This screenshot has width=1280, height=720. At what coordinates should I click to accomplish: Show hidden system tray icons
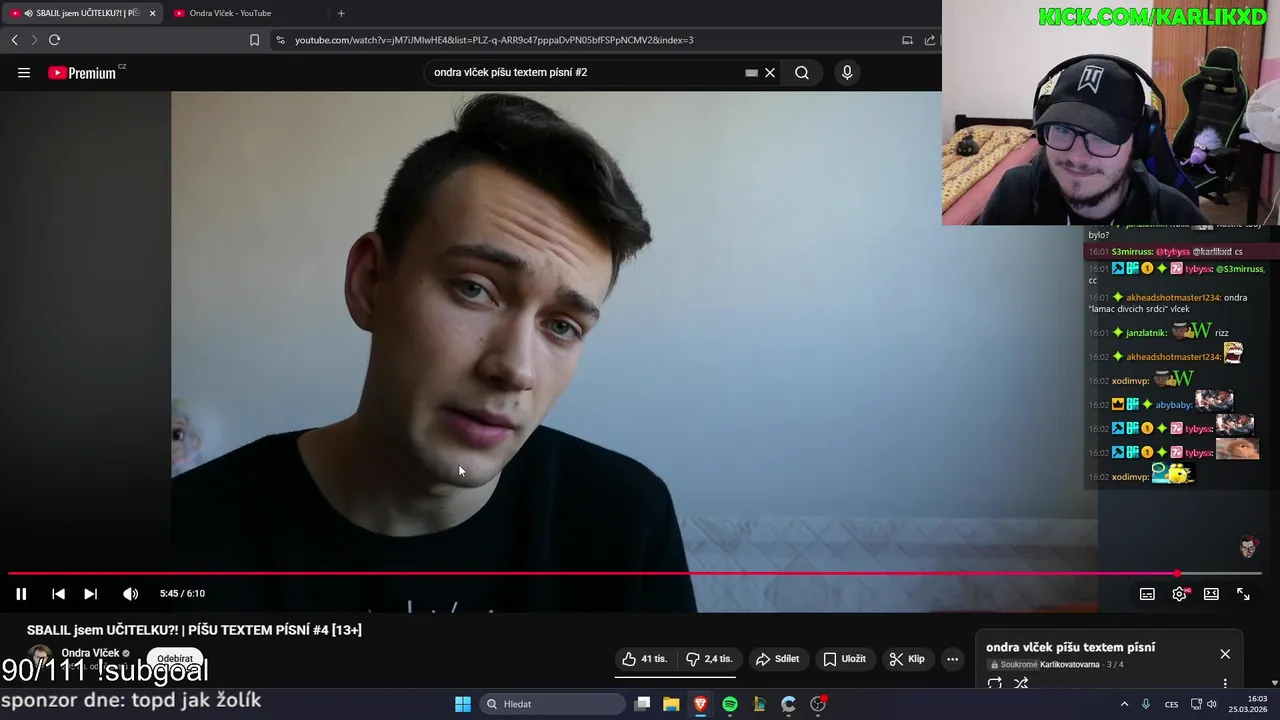(1124, 704)
